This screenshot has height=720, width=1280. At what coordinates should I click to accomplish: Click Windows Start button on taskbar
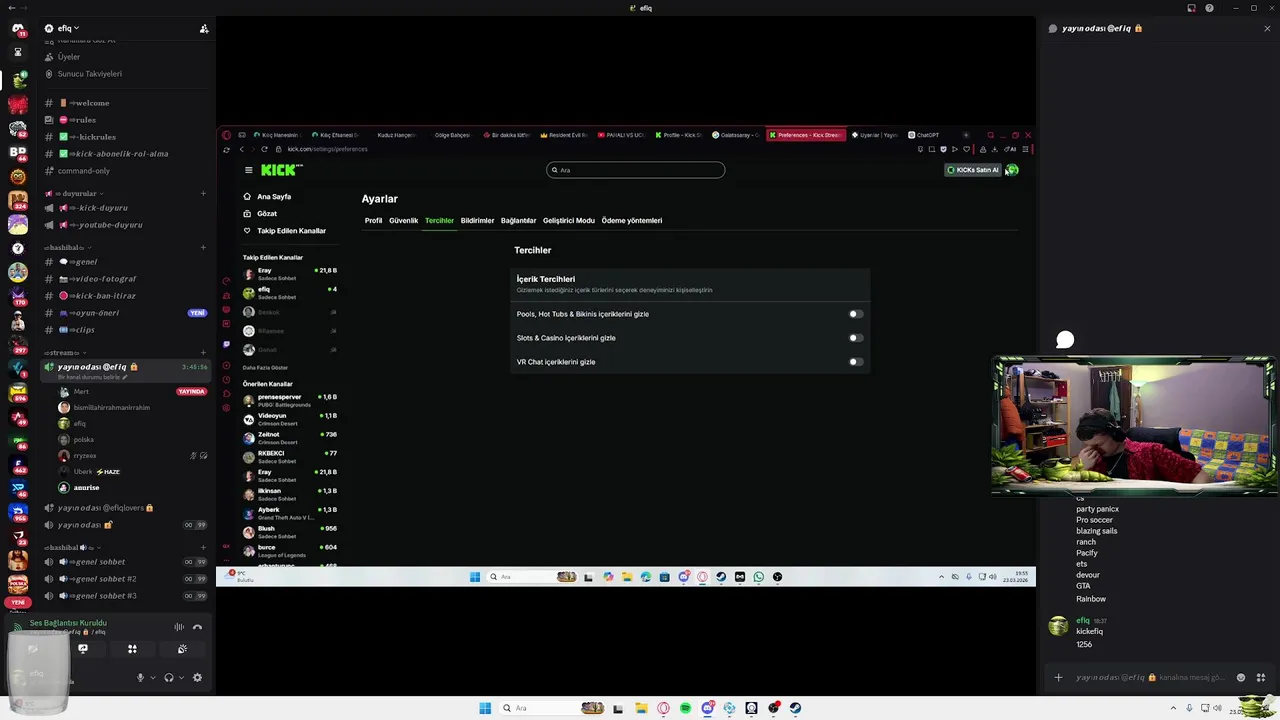pyautogui.click(x=485, y=708)
